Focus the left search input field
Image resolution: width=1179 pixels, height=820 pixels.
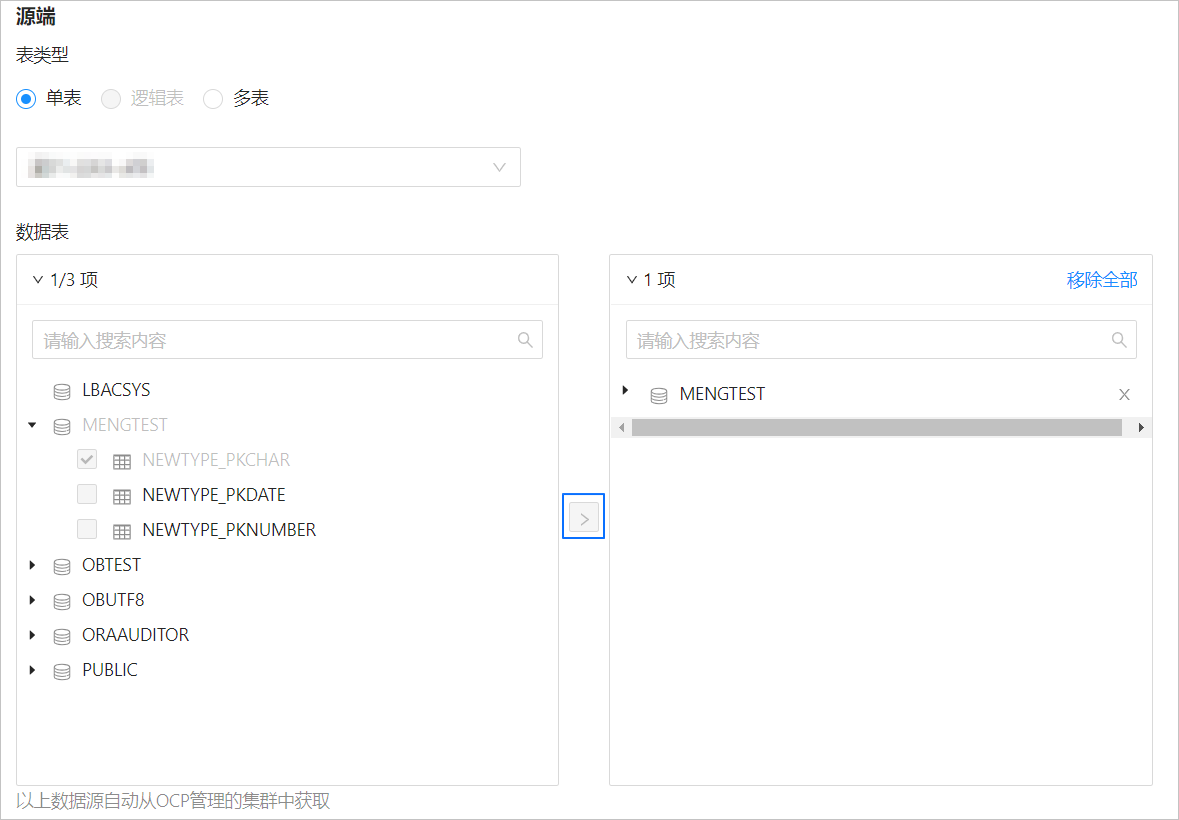pos(287,340)
